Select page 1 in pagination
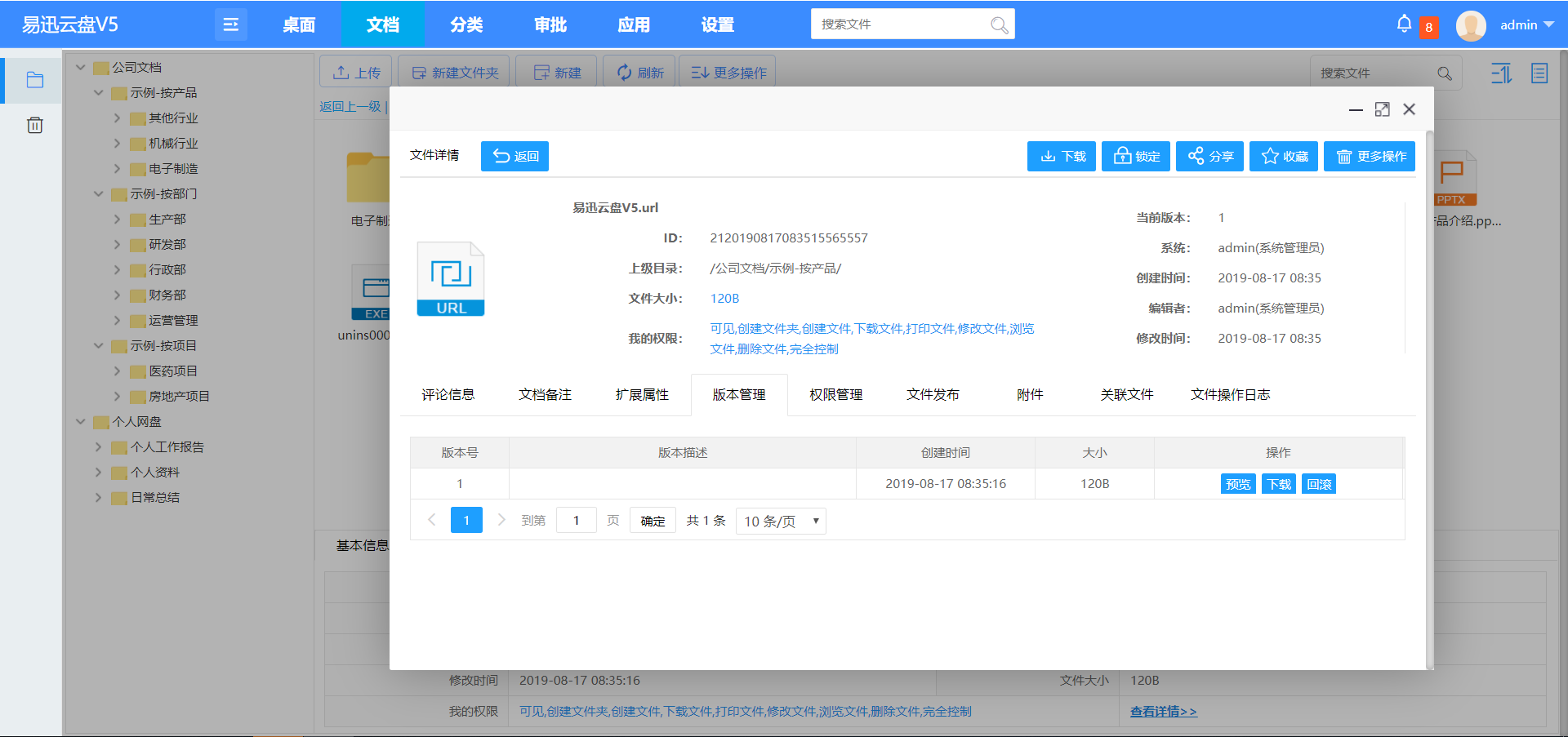 pos(466,520)
